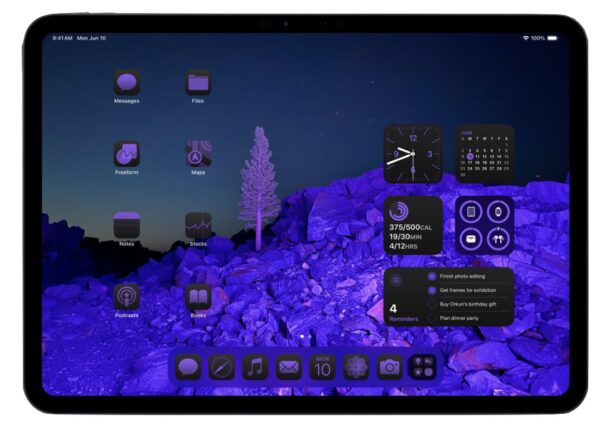Launch Music from the dock

(255, 367)
